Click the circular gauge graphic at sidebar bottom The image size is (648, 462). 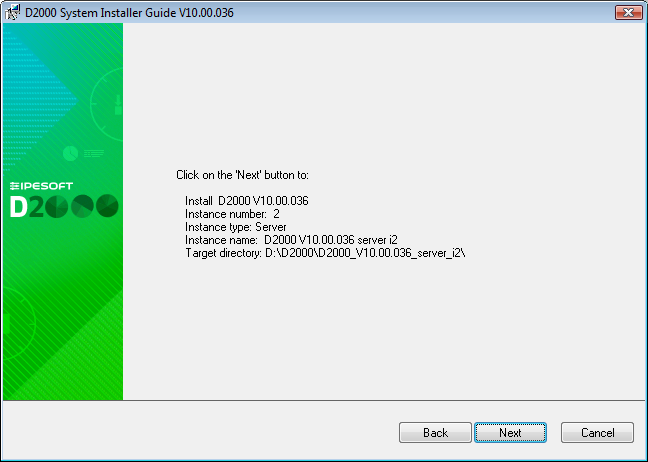tap(19, 323)
